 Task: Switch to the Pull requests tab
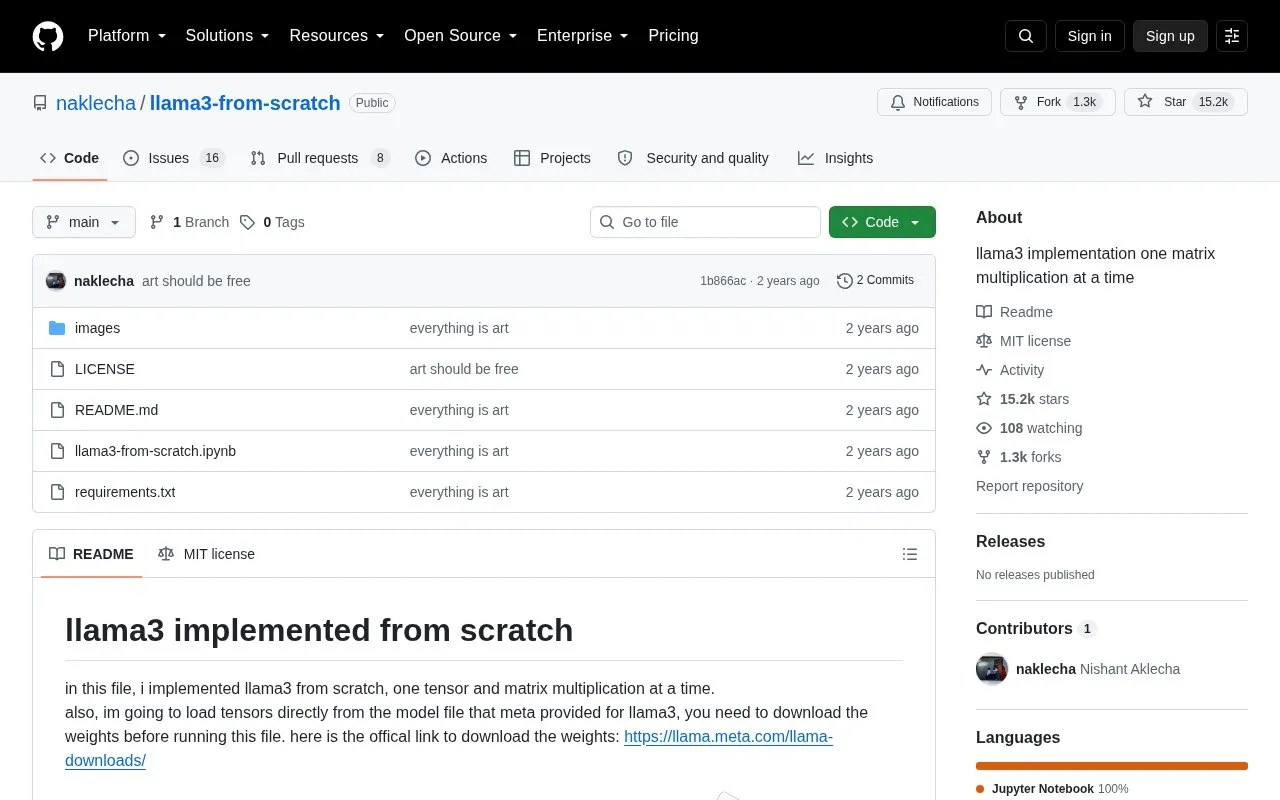tap(320, 158)
